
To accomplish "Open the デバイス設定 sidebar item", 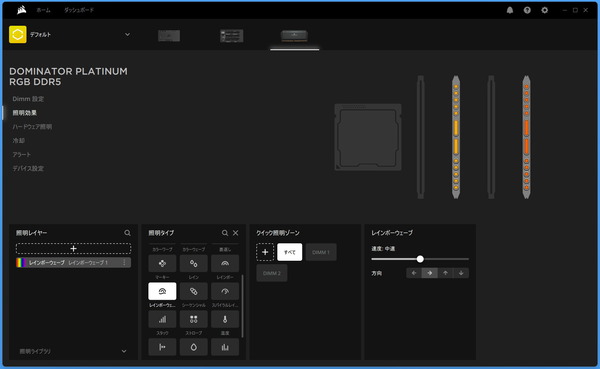I will pyautogui.click(x=28, y=168).
